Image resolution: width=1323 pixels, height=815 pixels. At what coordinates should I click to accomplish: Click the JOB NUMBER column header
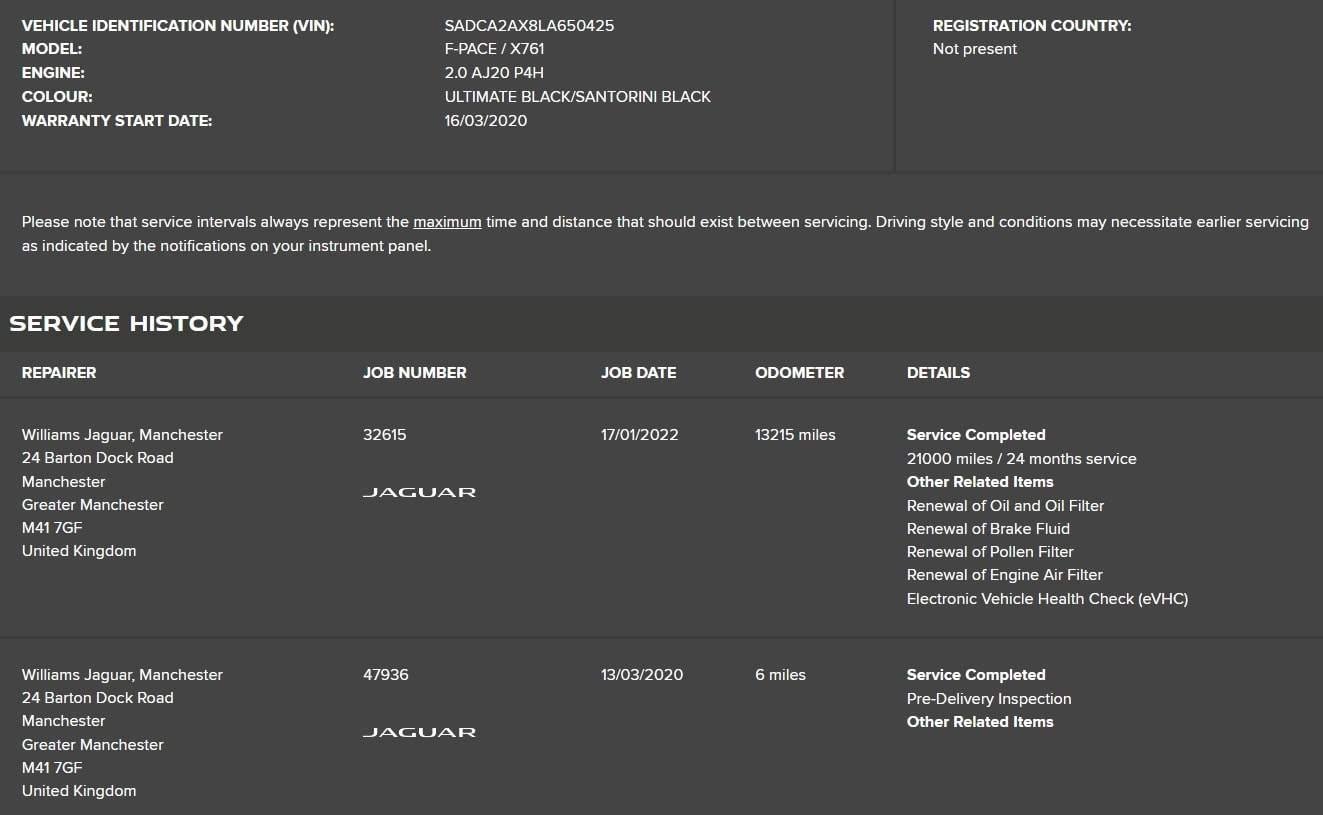coord(414,372)
